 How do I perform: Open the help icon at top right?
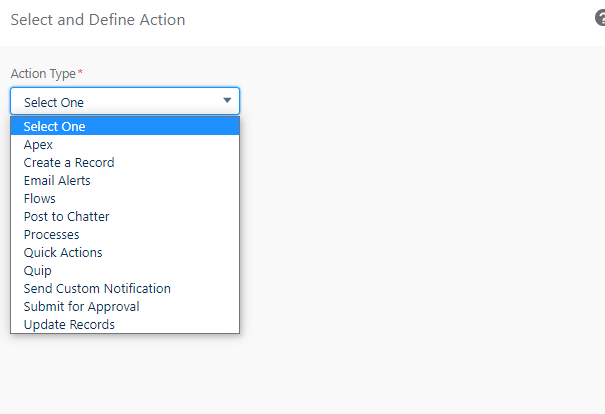(x=600, y=18)
